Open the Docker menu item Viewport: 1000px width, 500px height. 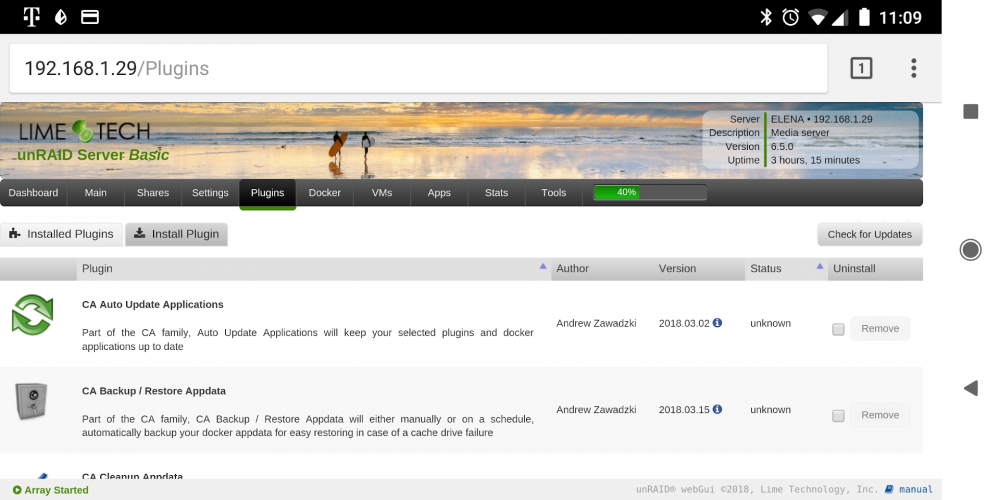click(x=325, y=193)
